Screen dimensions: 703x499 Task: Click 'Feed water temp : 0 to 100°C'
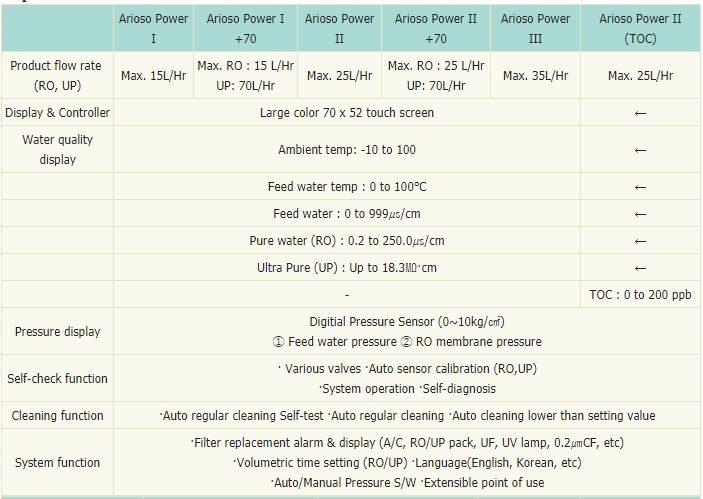(x=347, y=187)
